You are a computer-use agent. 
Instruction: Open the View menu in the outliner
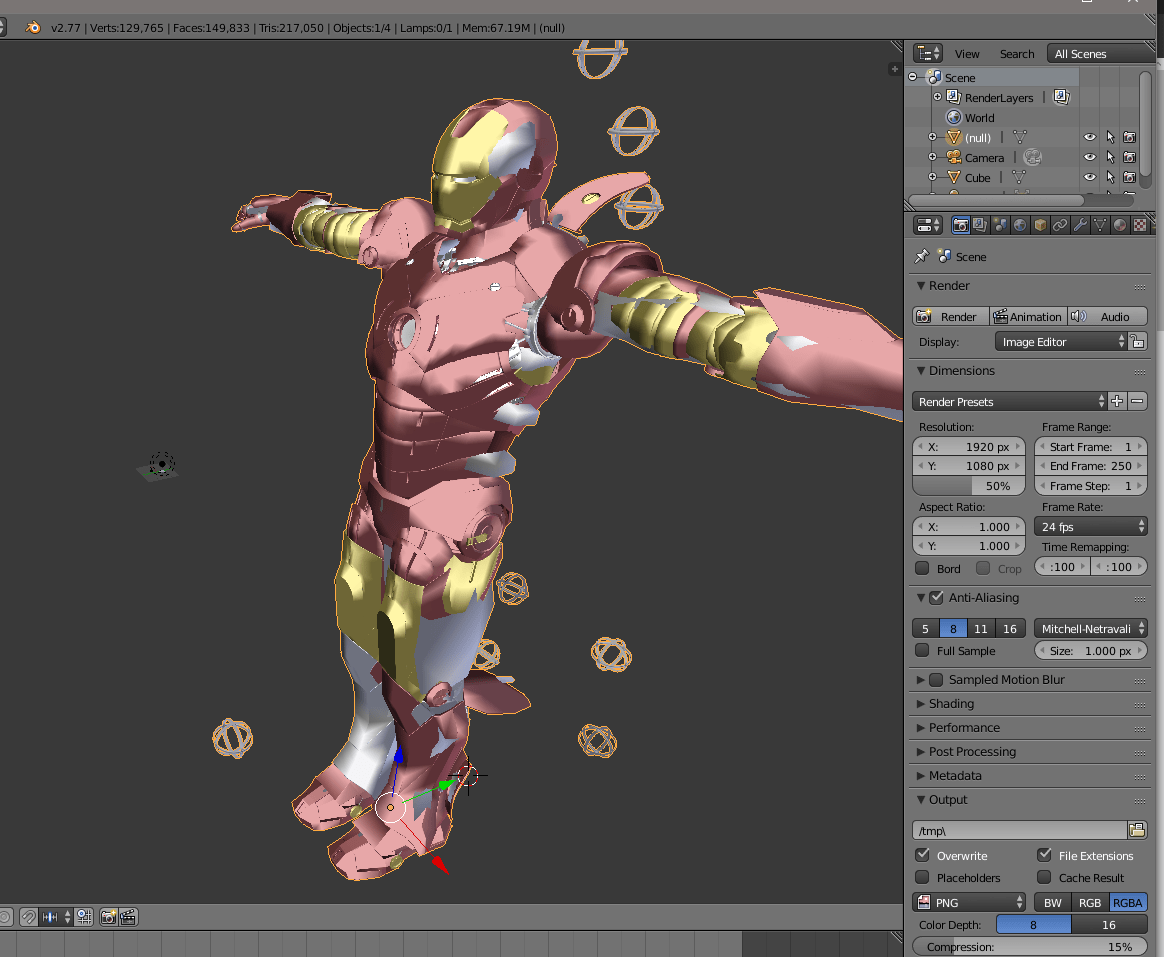967,53
